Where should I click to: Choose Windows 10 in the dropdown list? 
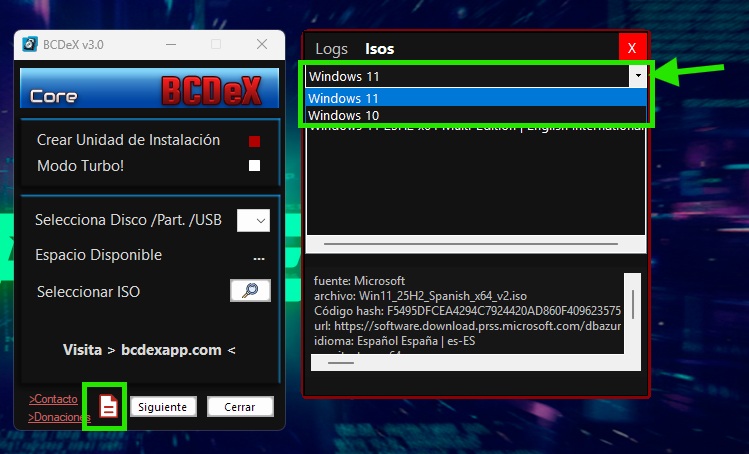click(x=476, y=115)
